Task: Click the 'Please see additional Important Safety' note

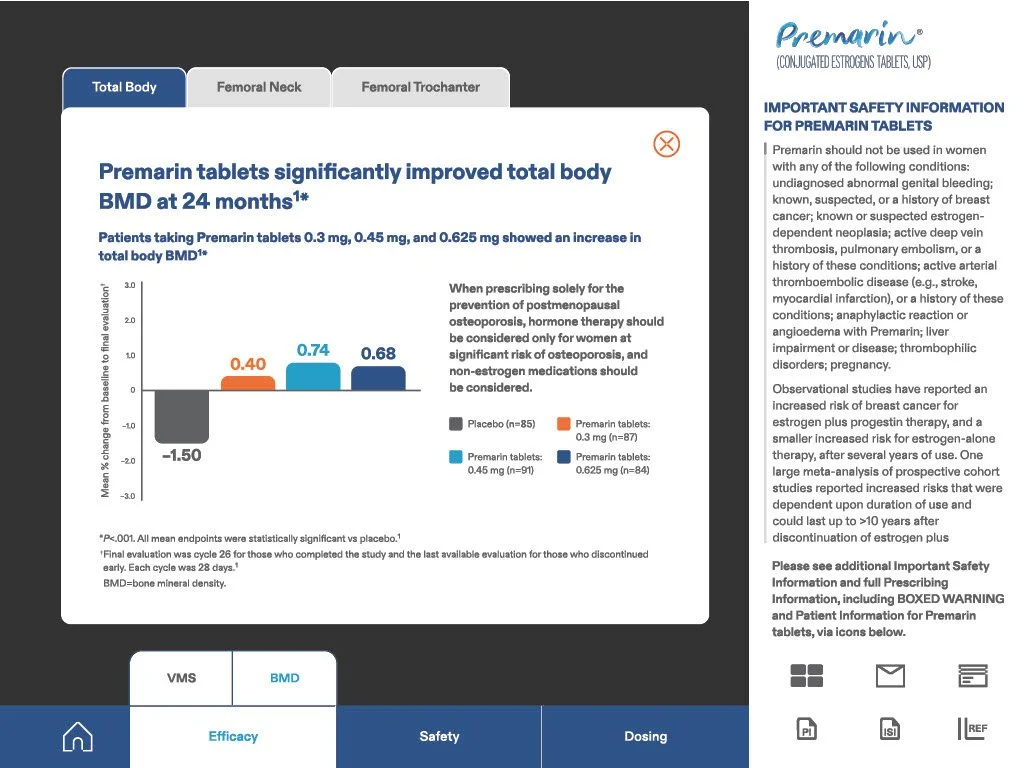Action: pyautogui.click(x=888, y=599)
